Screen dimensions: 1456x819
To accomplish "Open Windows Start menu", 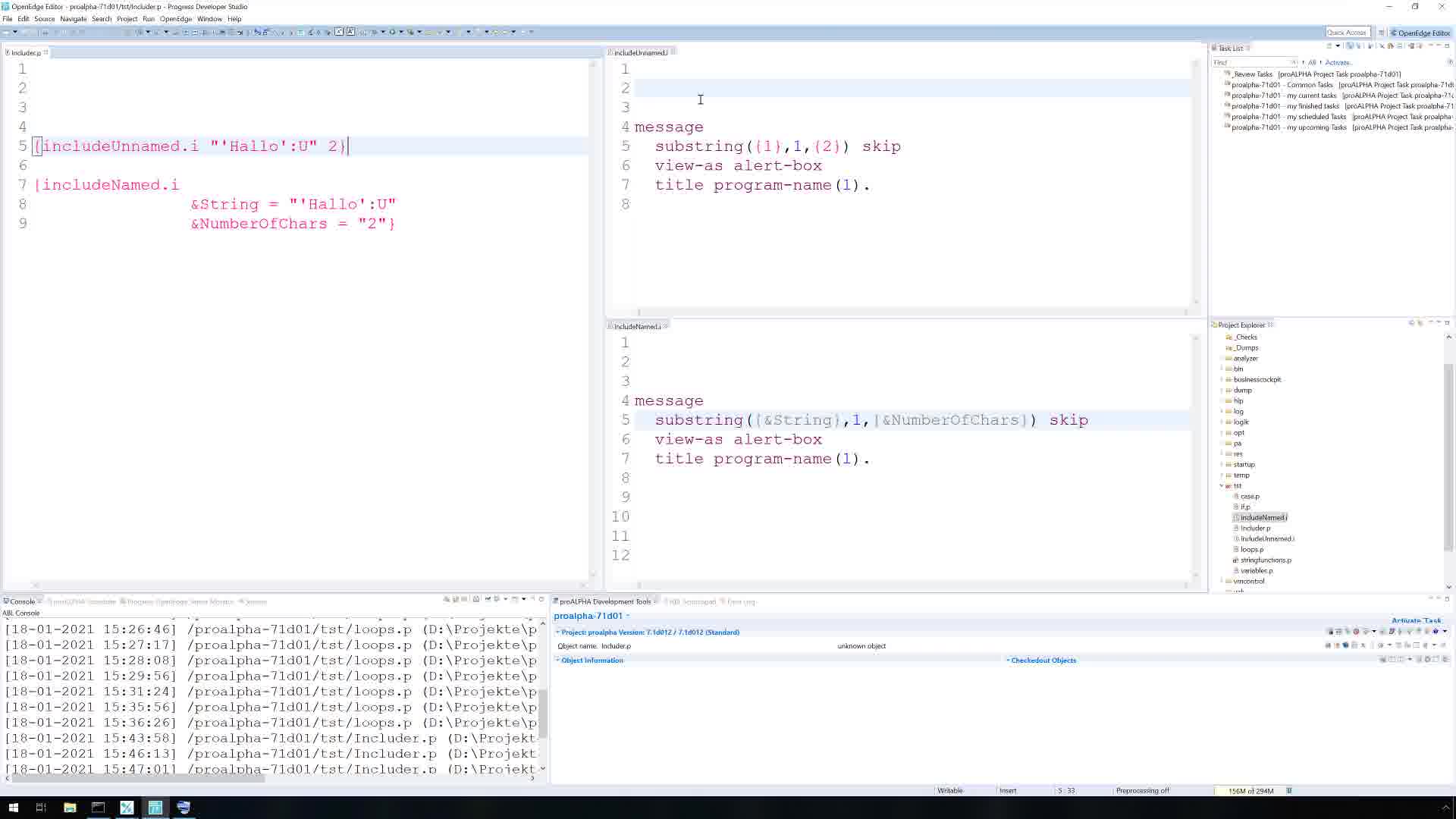I will coord(13,807).
